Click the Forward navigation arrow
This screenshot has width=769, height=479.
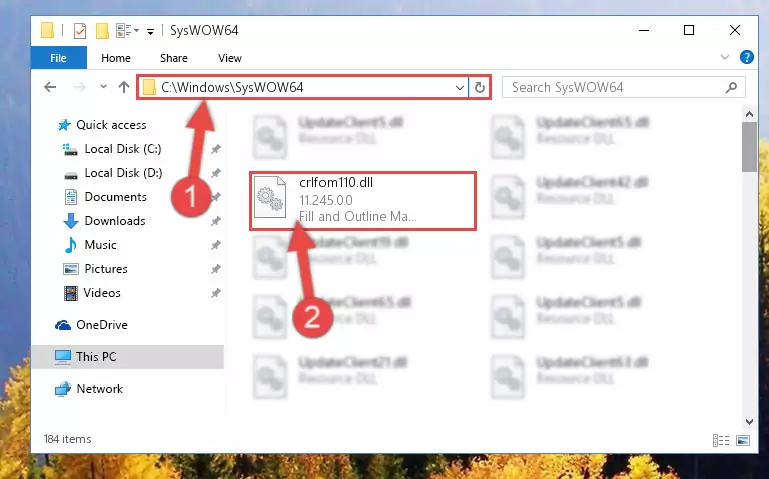click(79, 87)
